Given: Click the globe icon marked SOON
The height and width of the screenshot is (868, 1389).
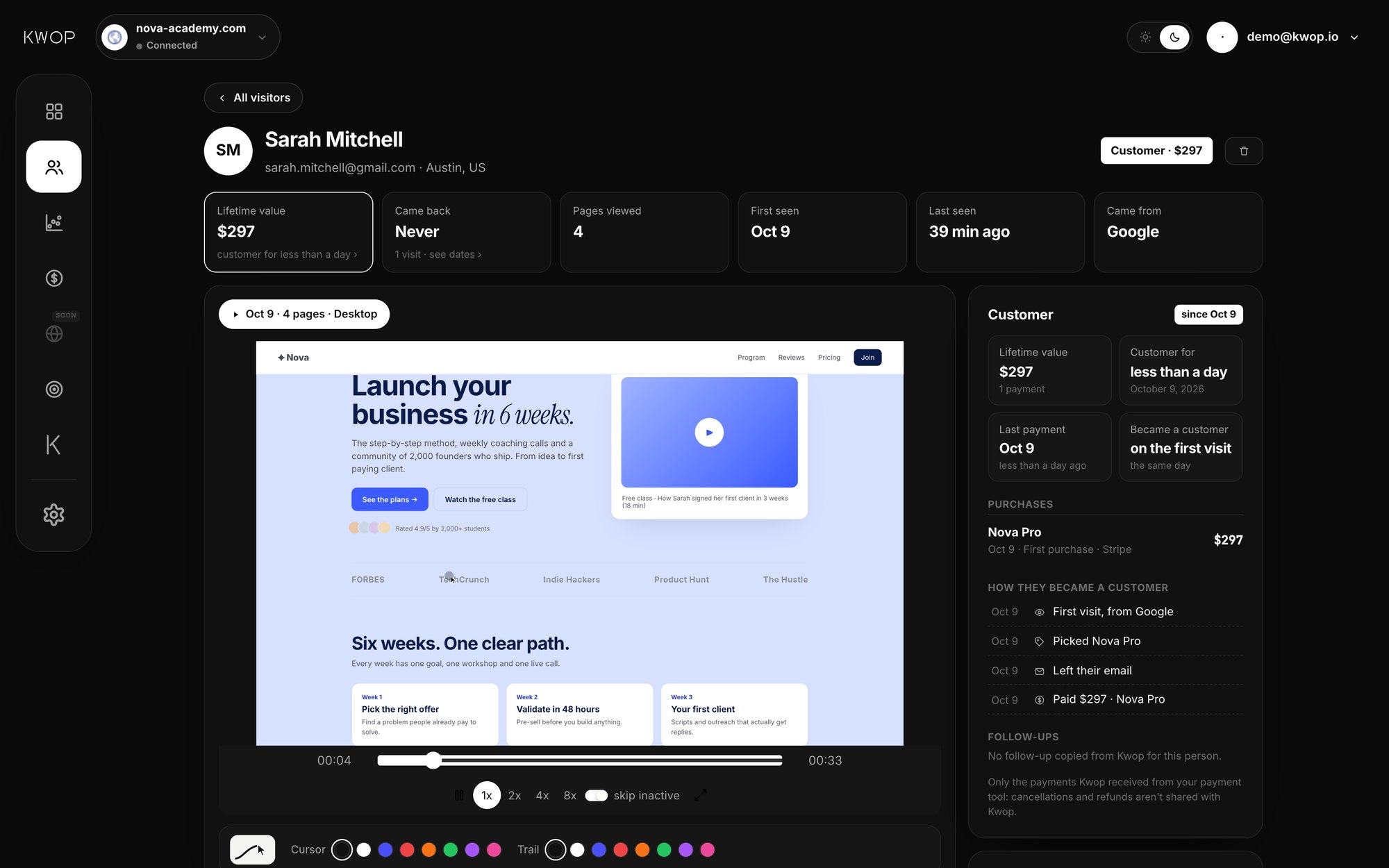Looking at the screenshot, I should click(x=53, y=333).
